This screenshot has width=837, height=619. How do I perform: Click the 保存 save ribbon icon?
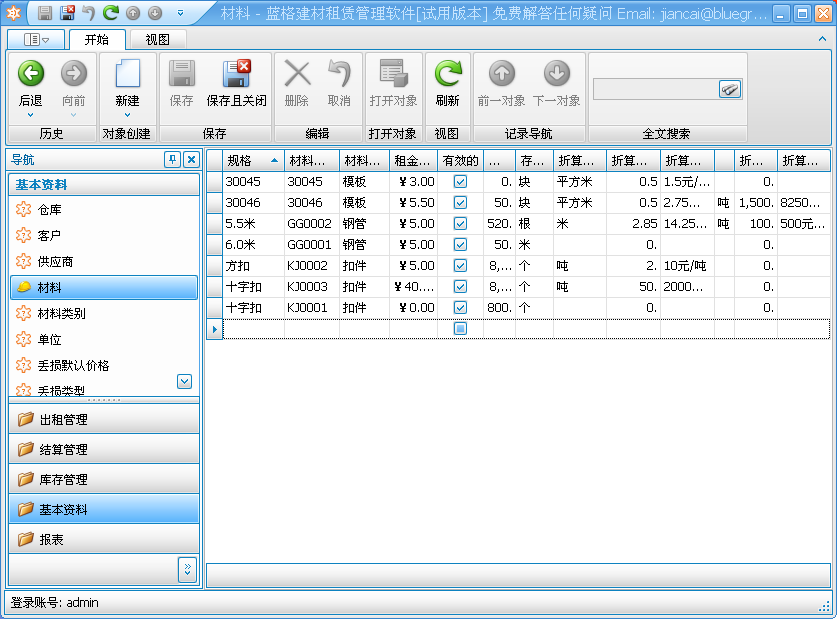181,74
